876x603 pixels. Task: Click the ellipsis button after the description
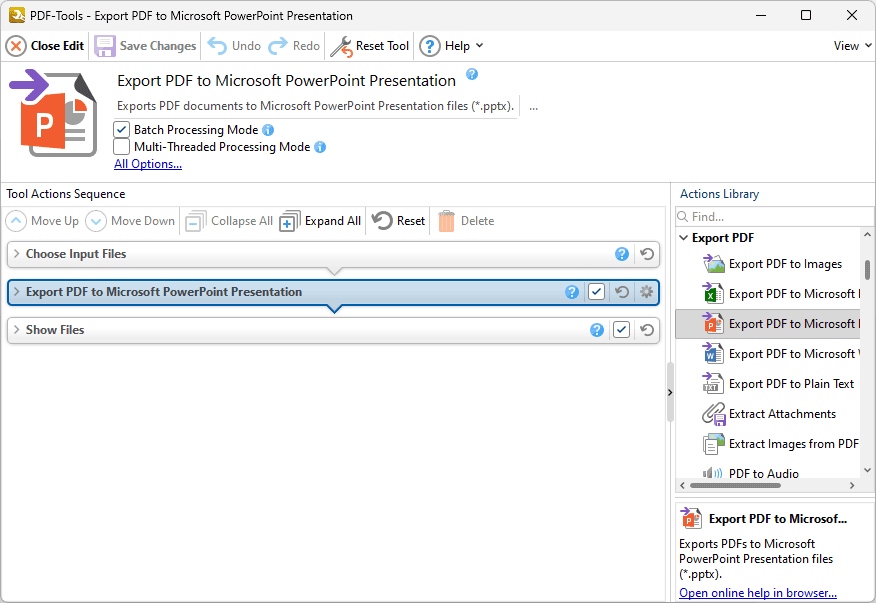534,107
